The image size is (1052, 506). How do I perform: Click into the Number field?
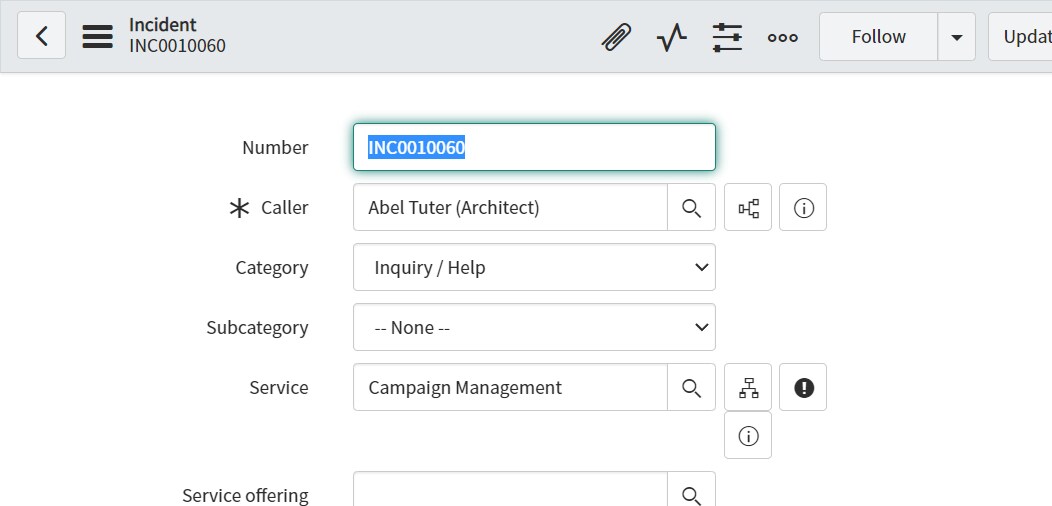coord(534,147)
